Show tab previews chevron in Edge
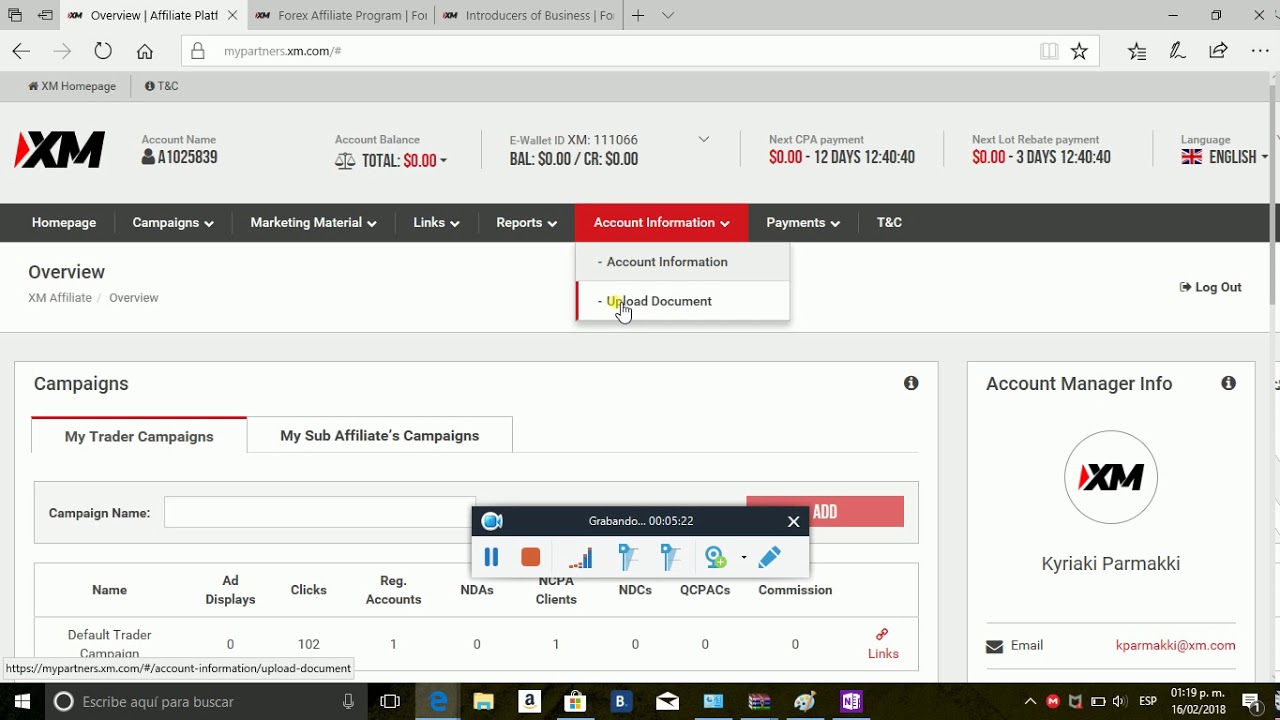This screenshot has height=720, width=1280. tap(668, 15)
